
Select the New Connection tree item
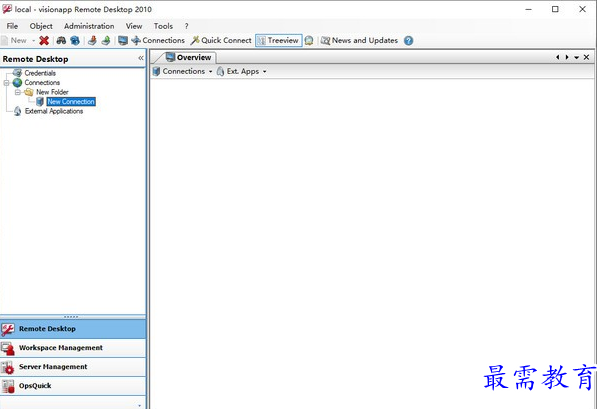click(x=71, y=101)
